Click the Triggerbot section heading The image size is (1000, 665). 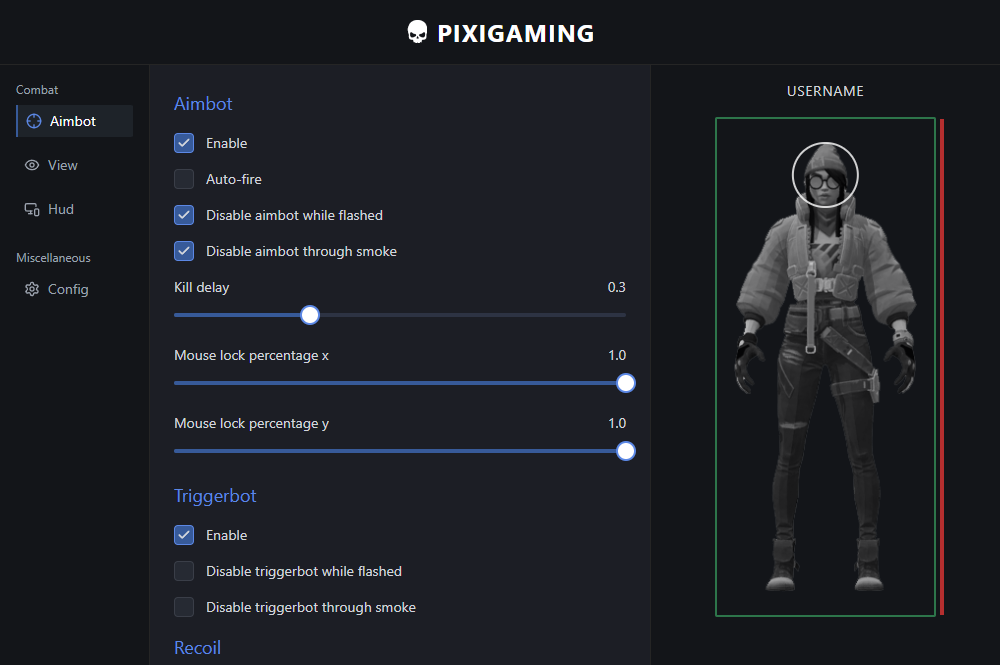pos(215,496)
